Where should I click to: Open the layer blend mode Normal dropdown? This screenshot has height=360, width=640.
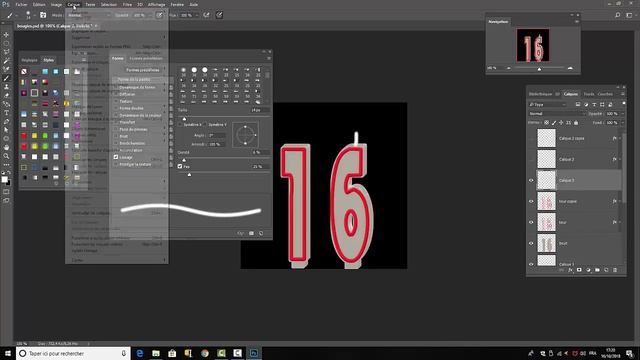tap(557, 113)
